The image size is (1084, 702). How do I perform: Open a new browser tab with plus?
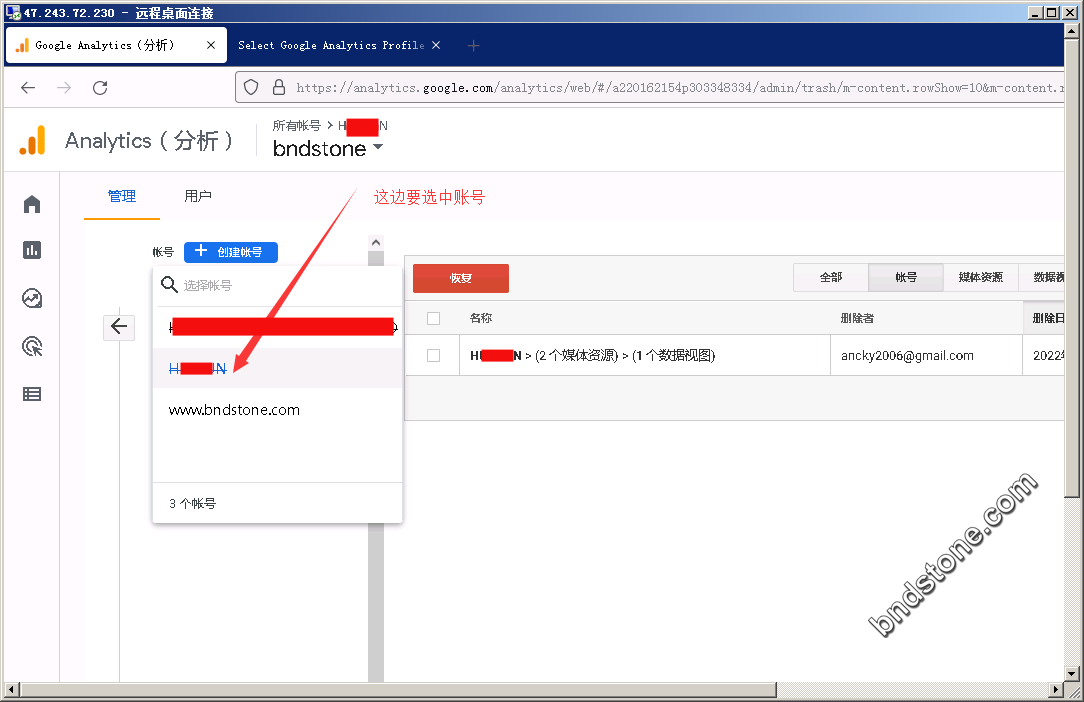click(473, 46)
